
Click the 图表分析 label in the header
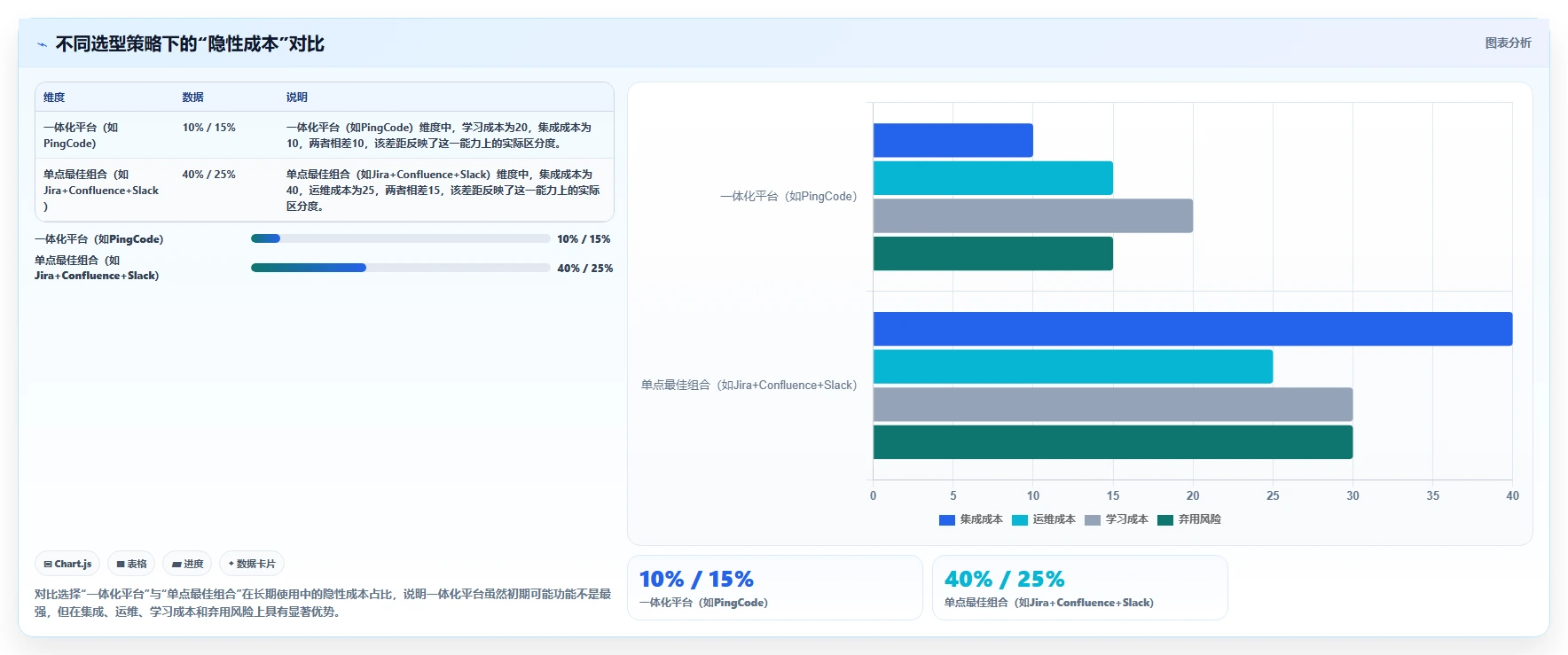point(1508,43)
